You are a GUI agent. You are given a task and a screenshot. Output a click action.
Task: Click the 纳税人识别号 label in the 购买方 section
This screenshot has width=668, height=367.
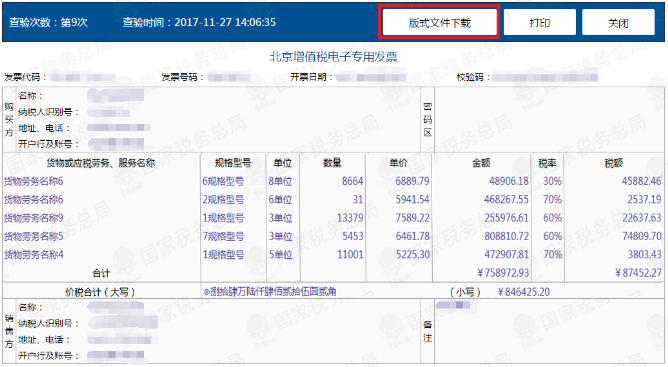pyautogui.click(x=48, y=112)
